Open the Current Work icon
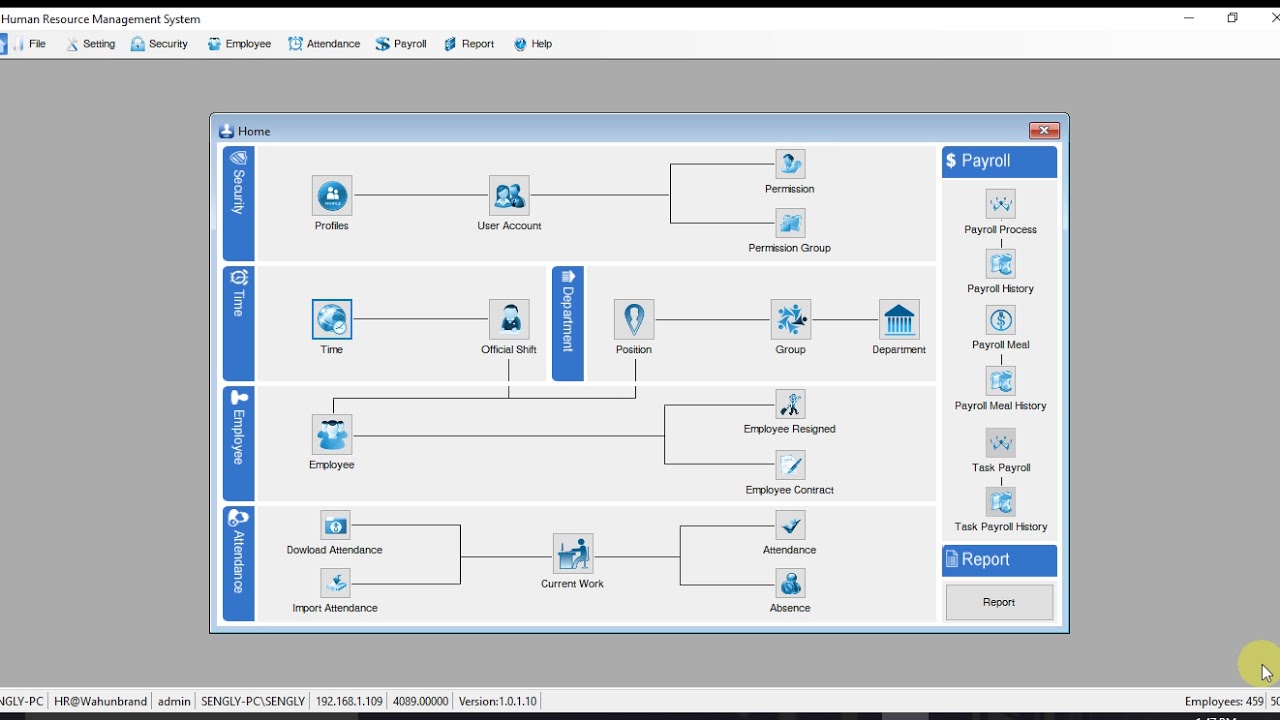The image size is (1280, 720). (573, 554)
